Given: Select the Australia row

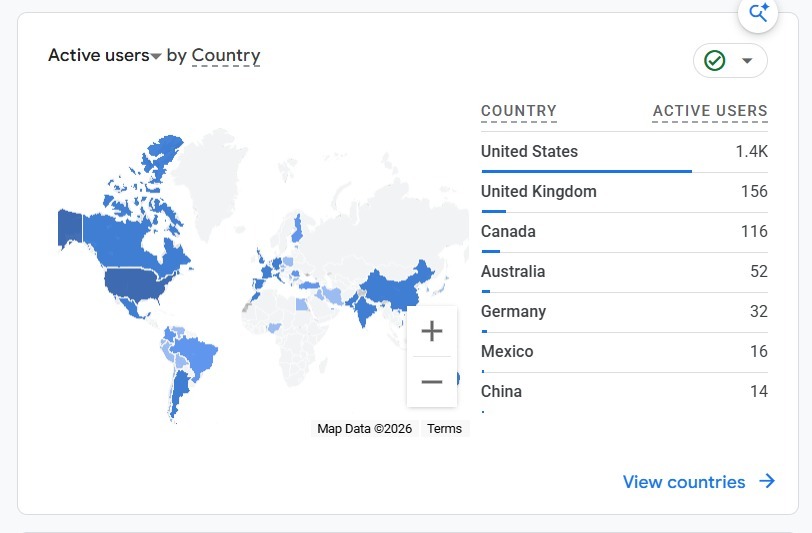Looking at the screenshot, I should (625, 272).
